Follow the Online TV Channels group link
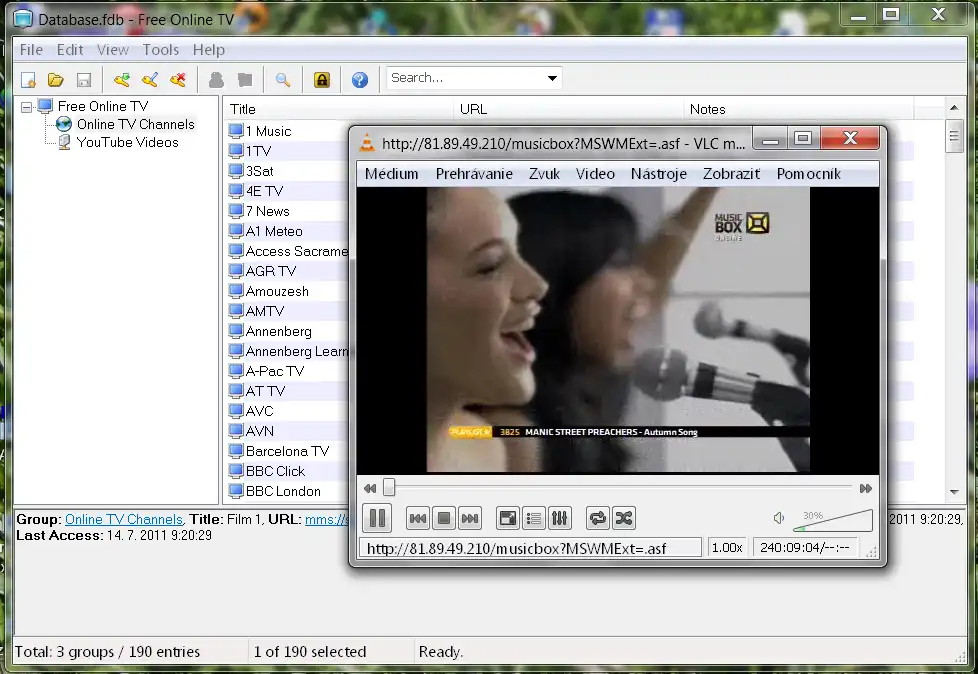 pos(124,519)
